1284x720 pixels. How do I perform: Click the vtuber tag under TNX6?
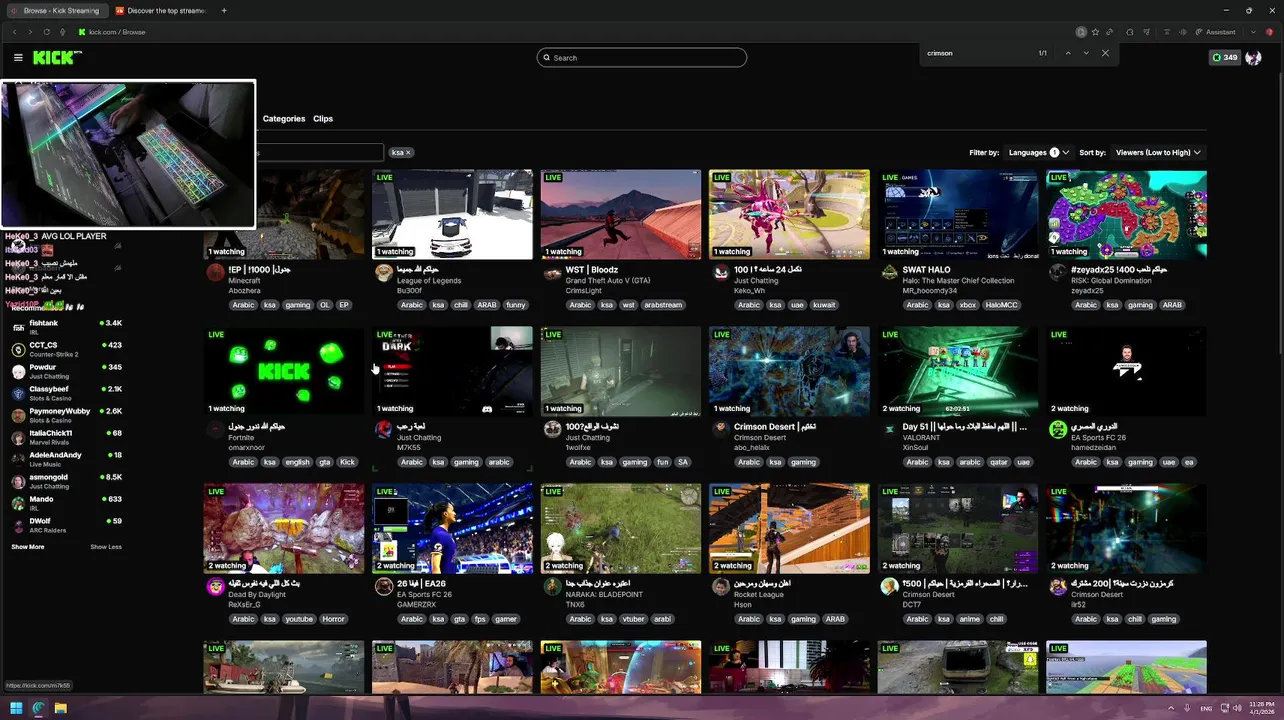pyautogui.click(x=634, y=619)
